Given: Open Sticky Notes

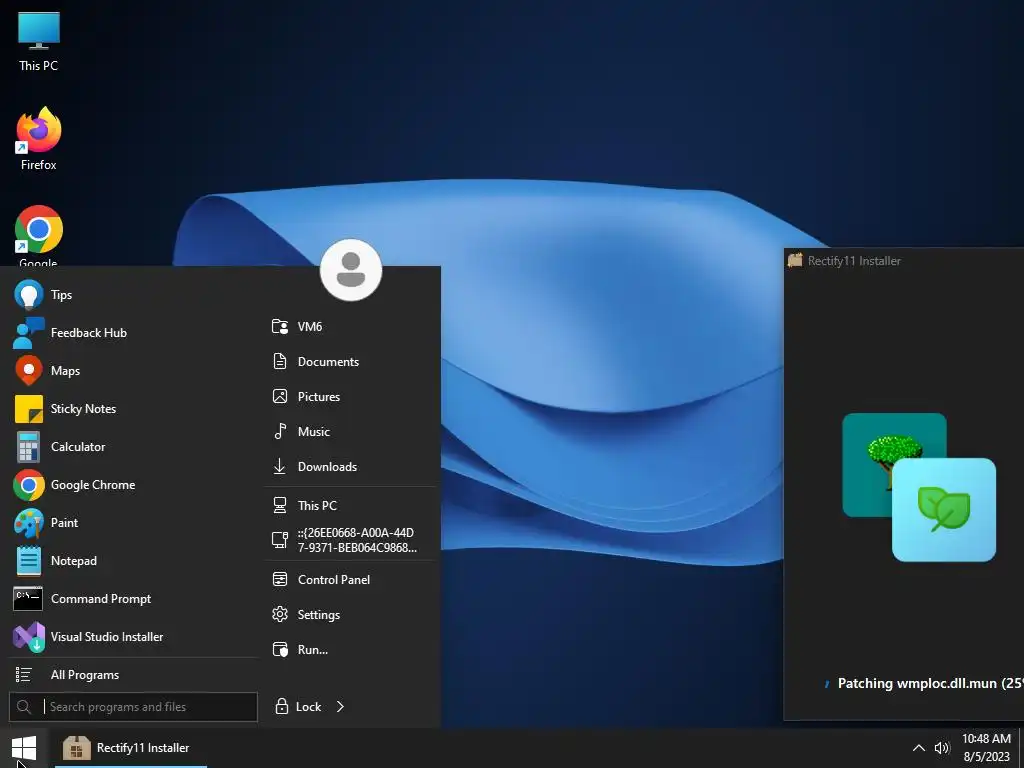Looking at the screenshot, I should [134, 409].
